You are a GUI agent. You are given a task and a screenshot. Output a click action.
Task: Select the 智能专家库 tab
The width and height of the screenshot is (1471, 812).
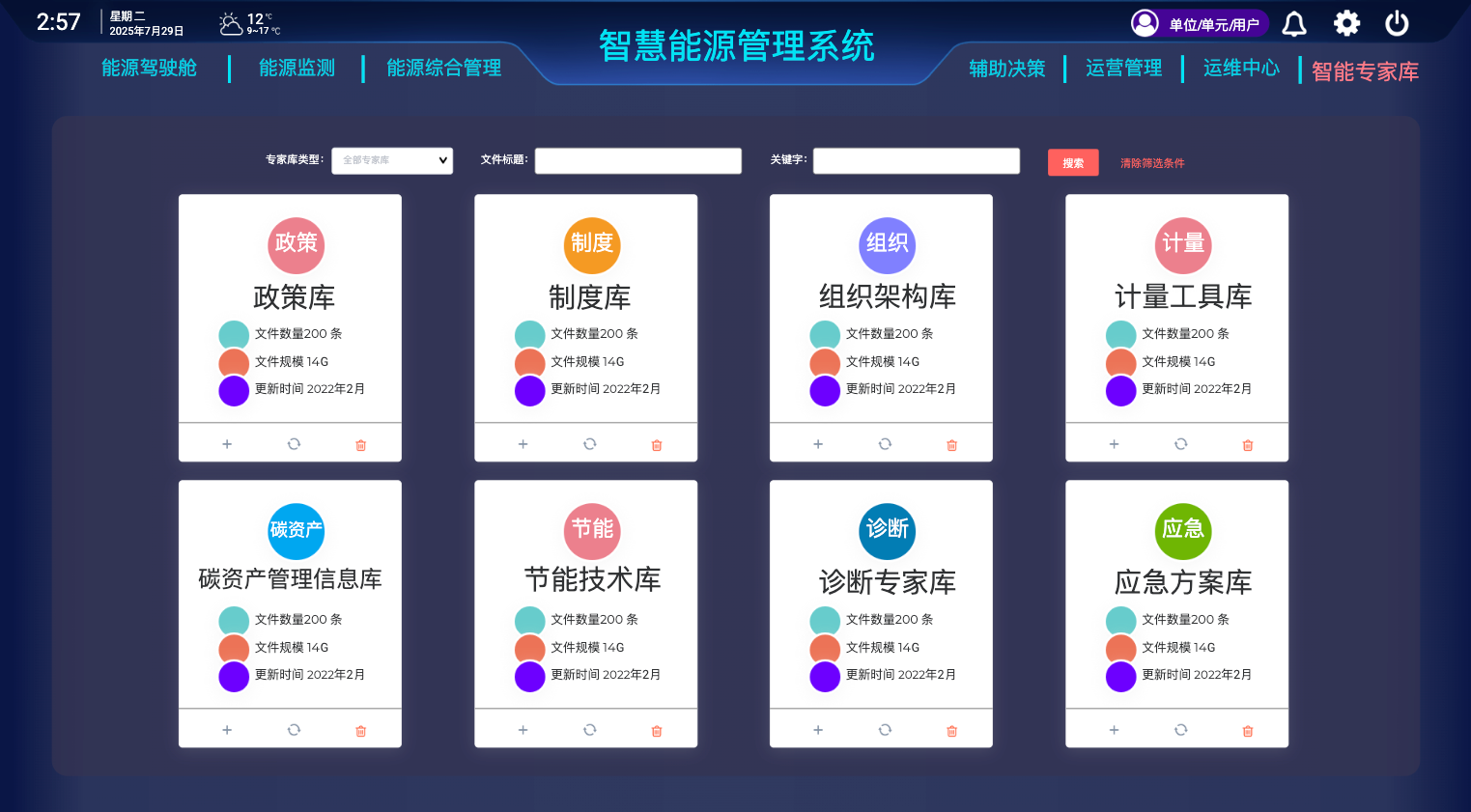[1365, 71]
